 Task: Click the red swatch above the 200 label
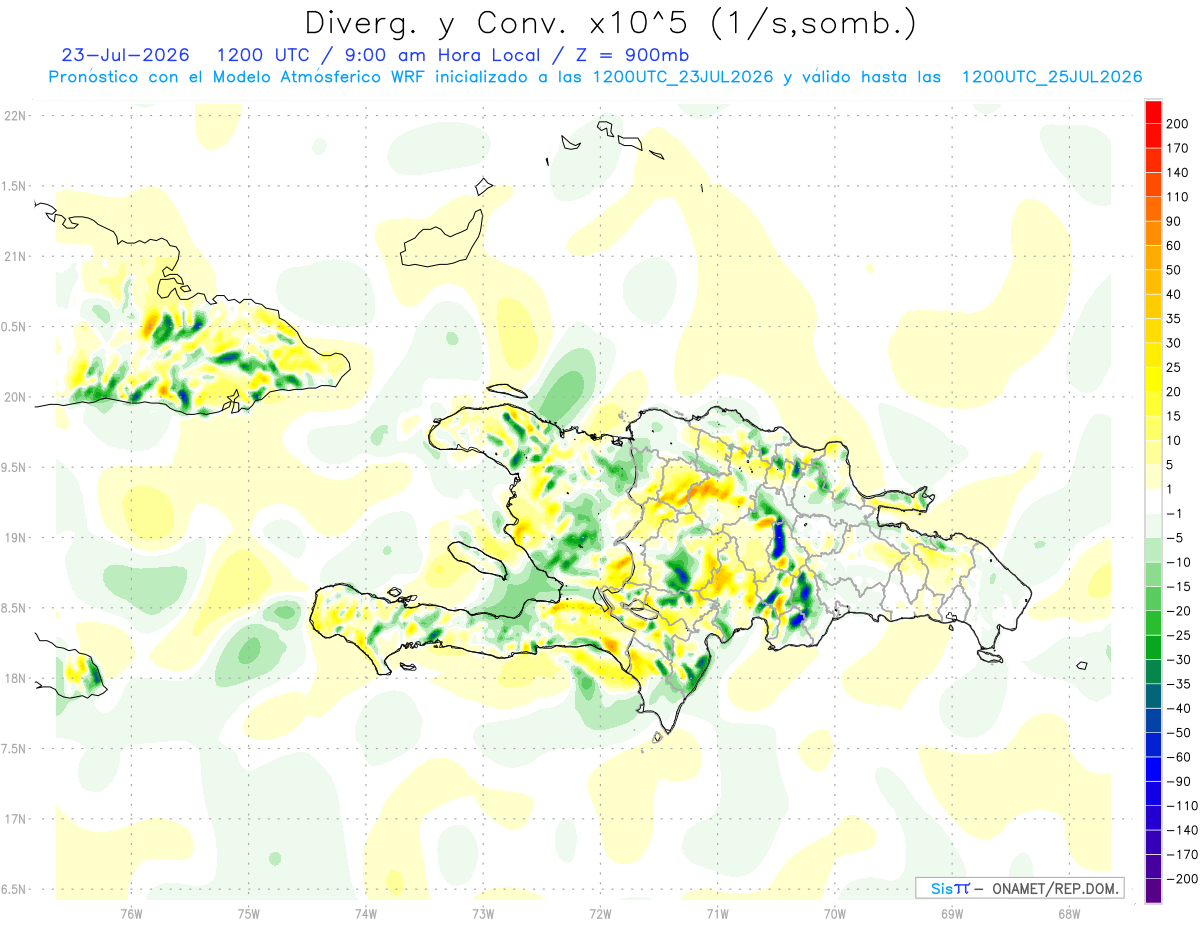click(1153, 112)
